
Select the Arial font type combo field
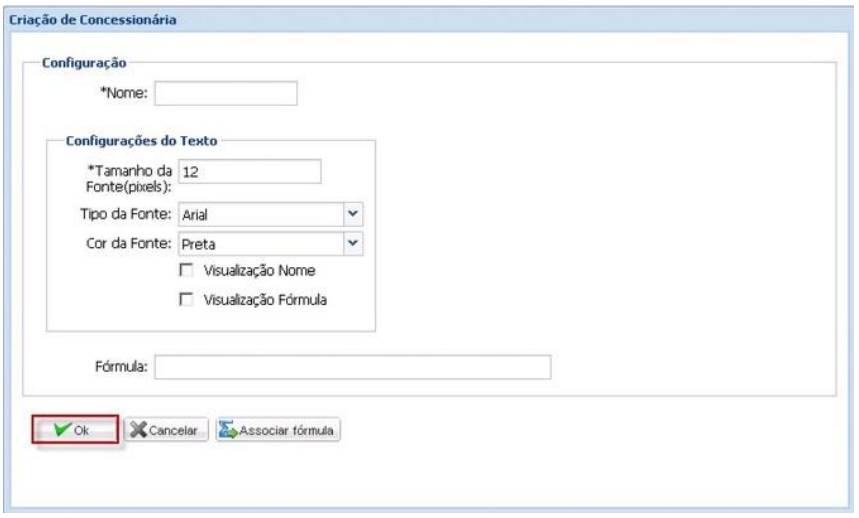click(259, 214)
